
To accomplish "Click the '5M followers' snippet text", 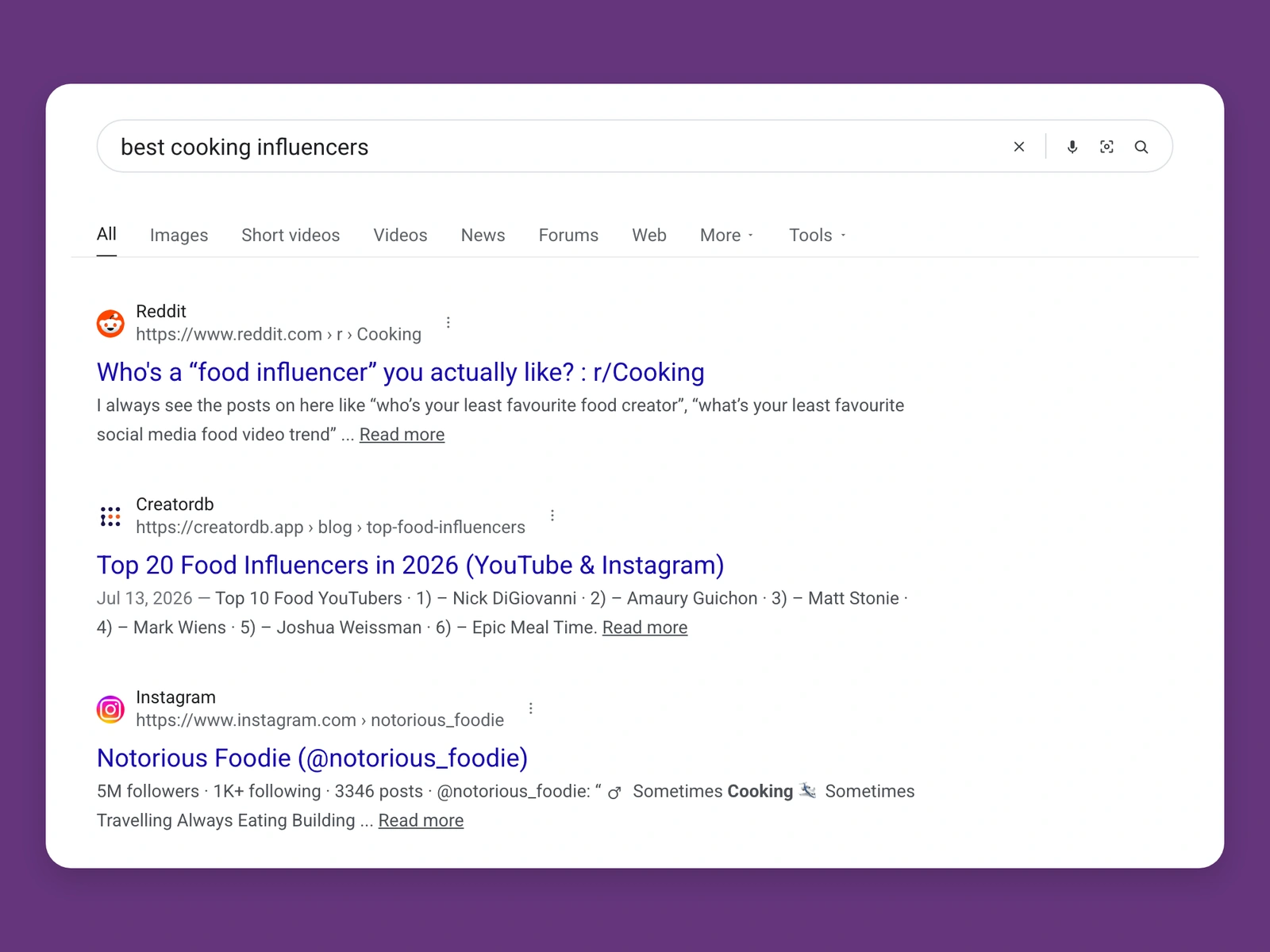I will point(148,791).
